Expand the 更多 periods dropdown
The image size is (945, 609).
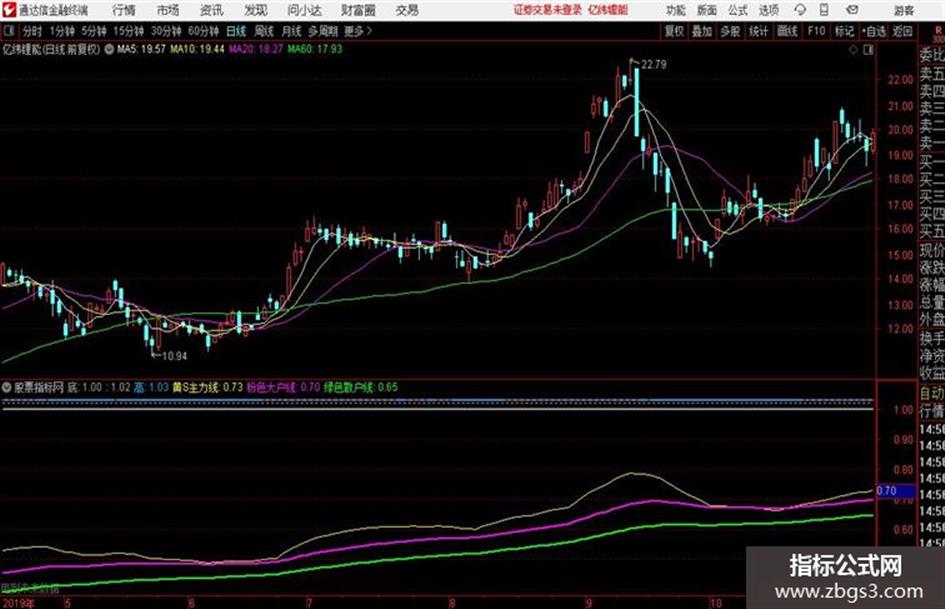[x=358, y=31]
